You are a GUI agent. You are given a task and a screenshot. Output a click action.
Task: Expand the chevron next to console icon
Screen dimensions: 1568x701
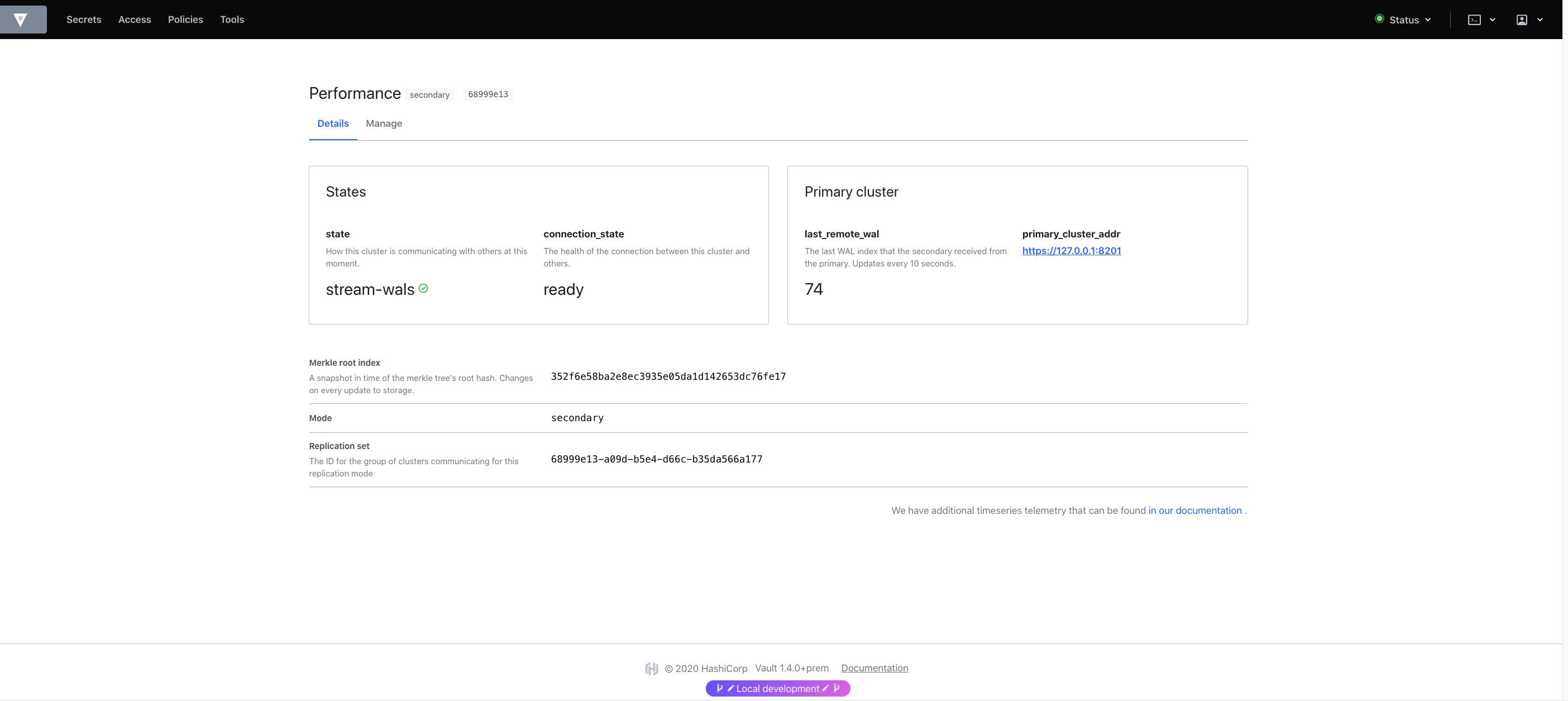(1493, 20)
